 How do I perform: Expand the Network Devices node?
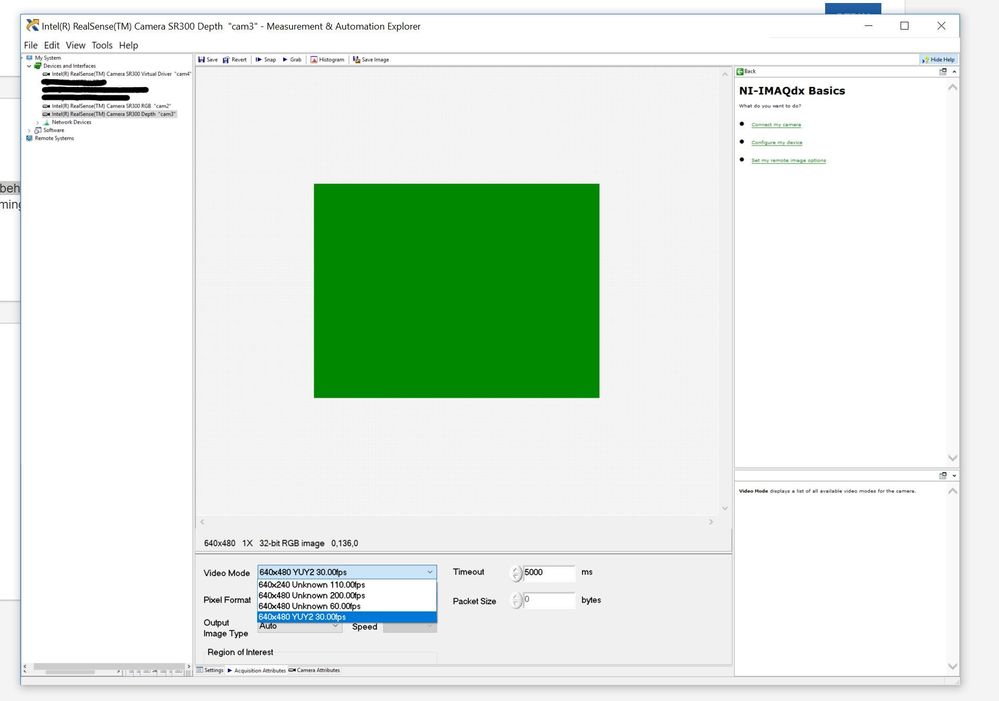tap(38, 122)
